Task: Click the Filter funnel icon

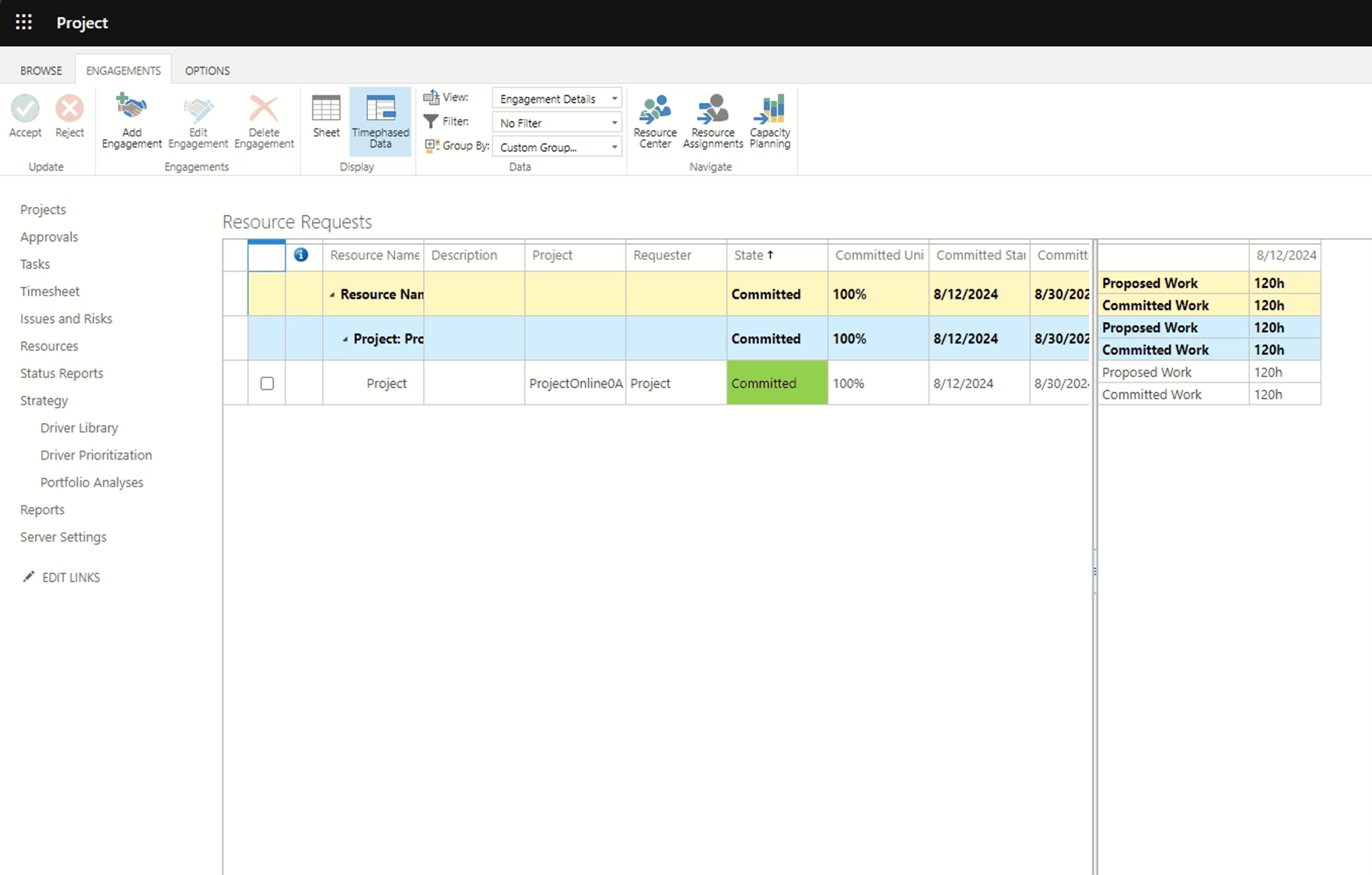Action: click(x=430, y=121)
